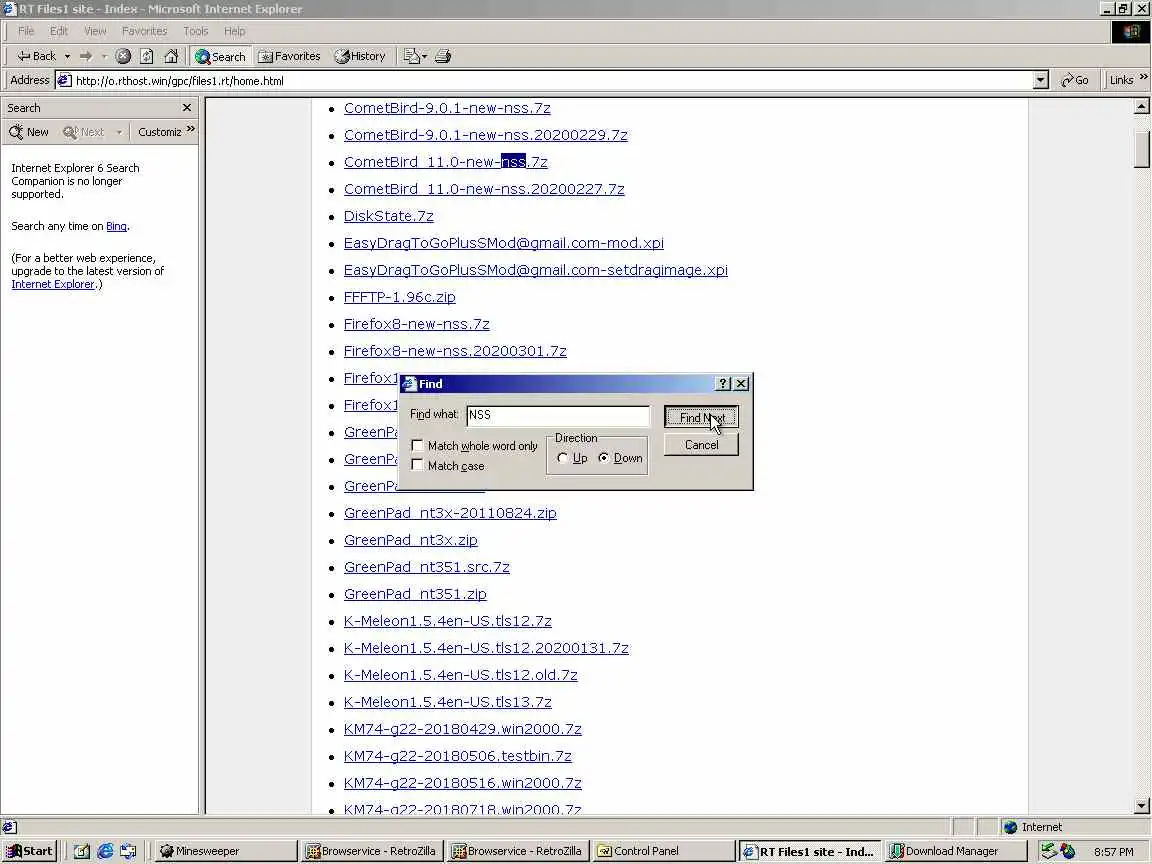Expand the Edit icon dropdown arrow
Viewport: 1152px width, 864px height.
[424, 56]
